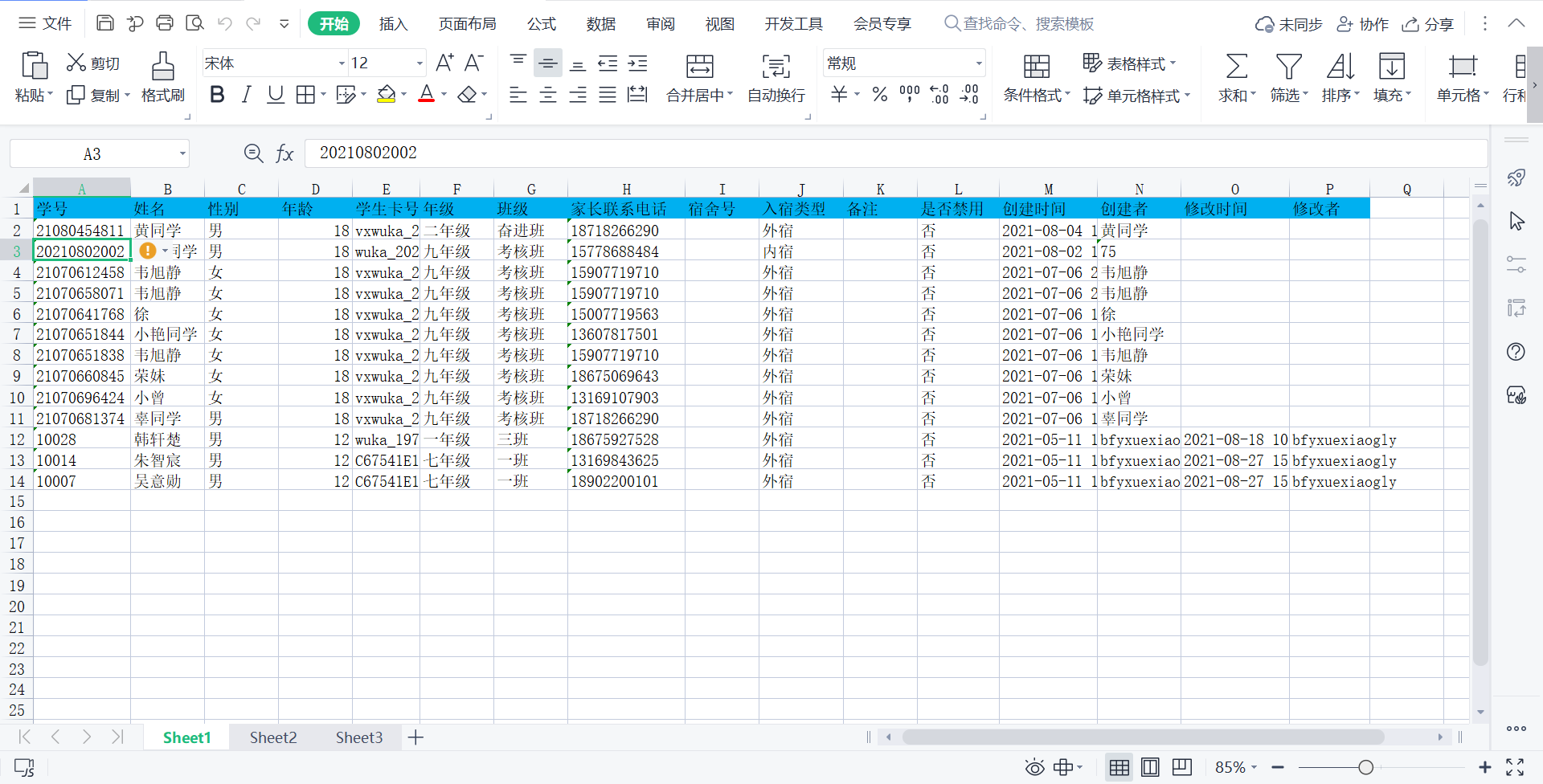Viewport: 1543px width, 784px height.
Task: Click the 未同步 (Not synced) button
Action: coord(1289,24)
